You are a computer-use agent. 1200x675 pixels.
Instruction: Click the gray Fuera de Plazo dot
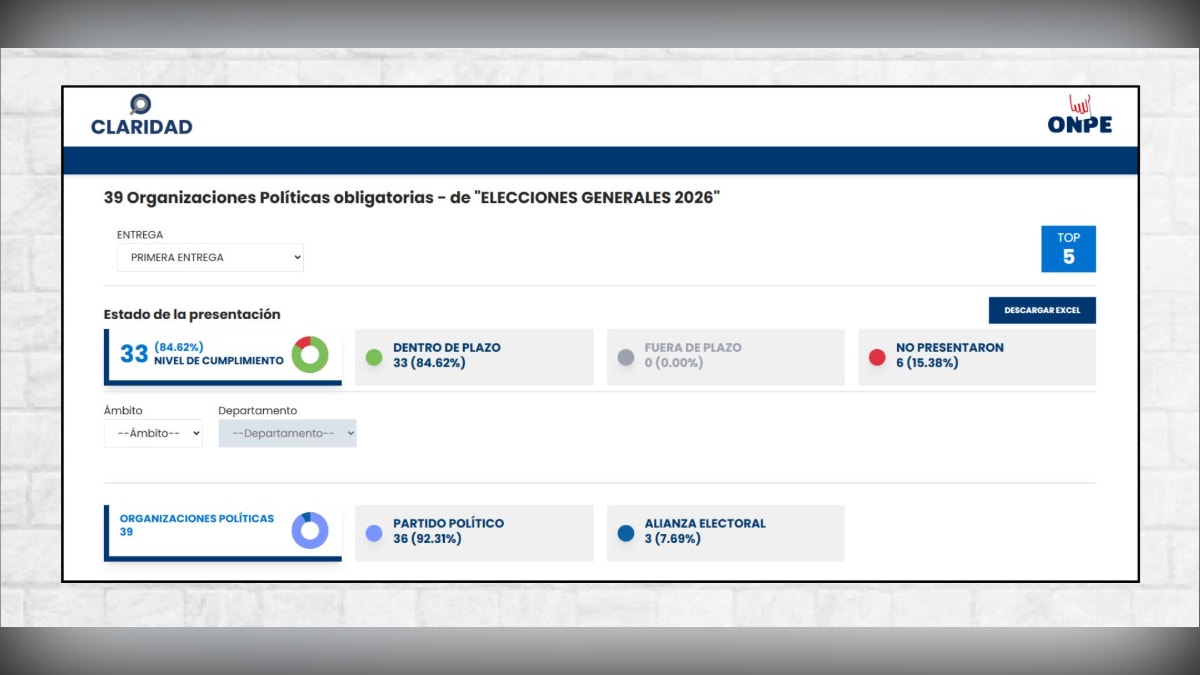(x=626, y=357)
